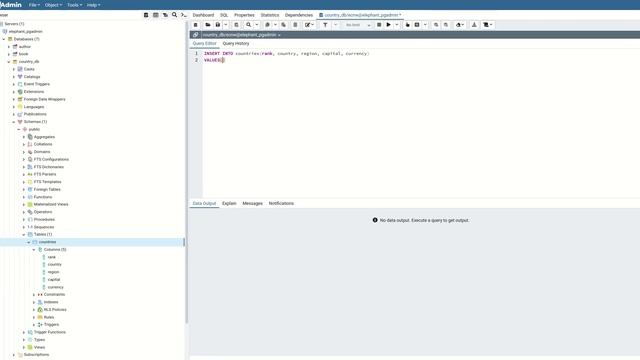640x360 pixels.
Task: Click the Commit transaction icon
Action: 436,25
